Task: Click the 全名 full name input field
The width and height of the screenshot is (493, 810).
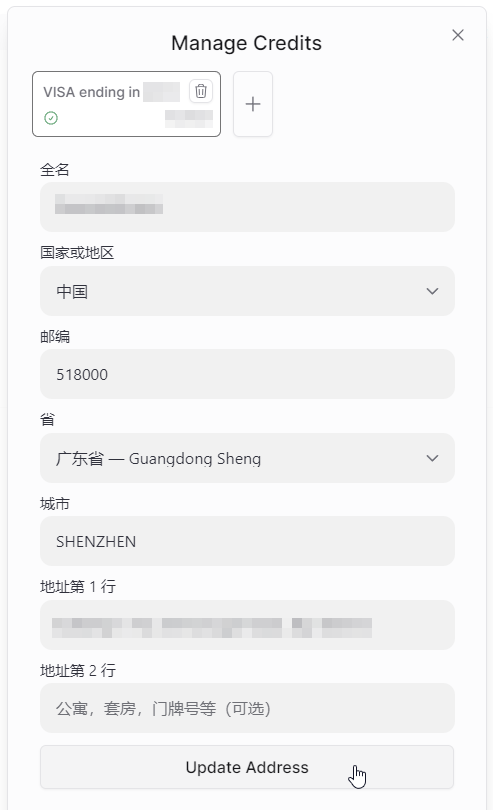Action: 247,207
